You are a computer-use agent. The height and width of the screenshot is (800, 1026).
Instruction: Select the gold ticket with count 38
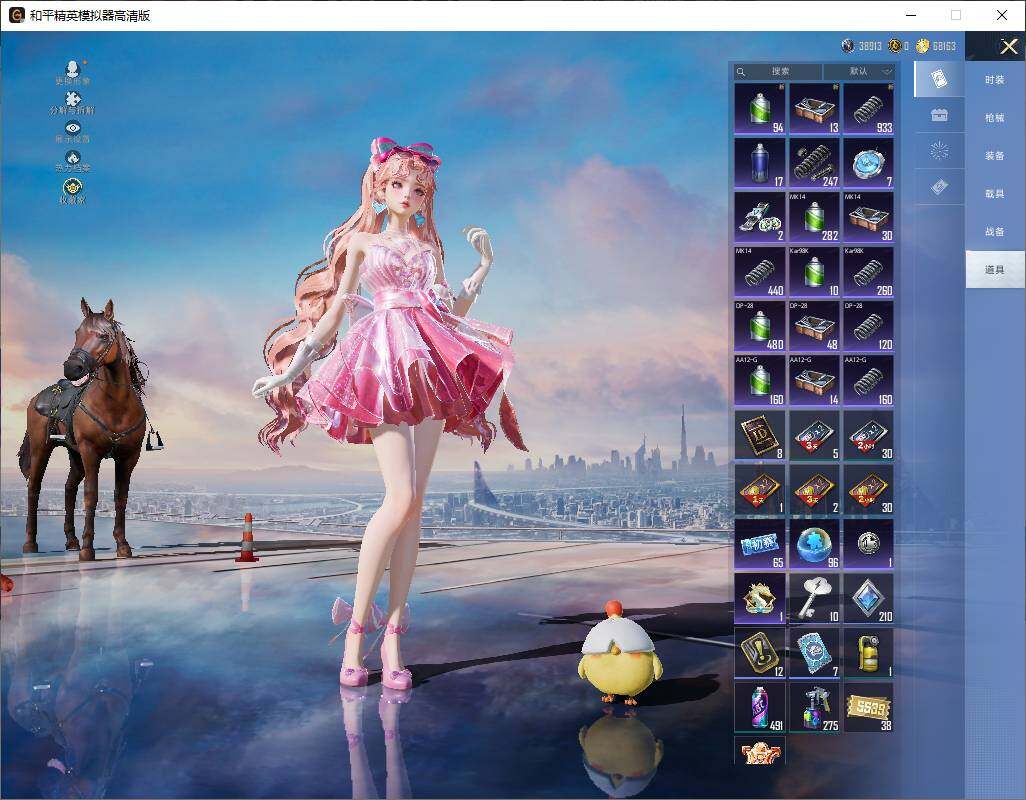click(x=868, y=708)
